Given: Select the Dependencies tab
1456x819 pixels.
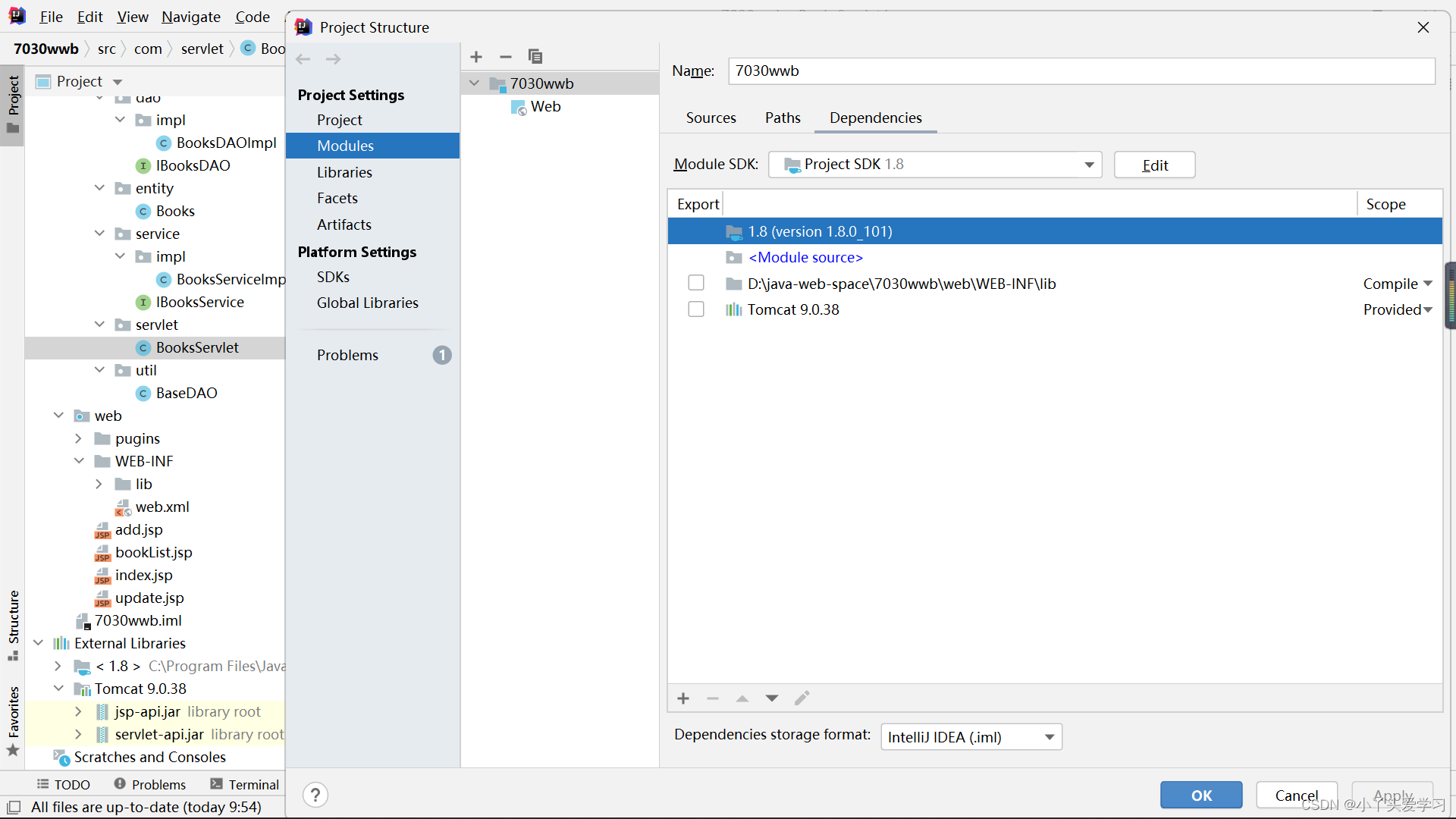Looking at the screenshot, I should pos(876,118).
